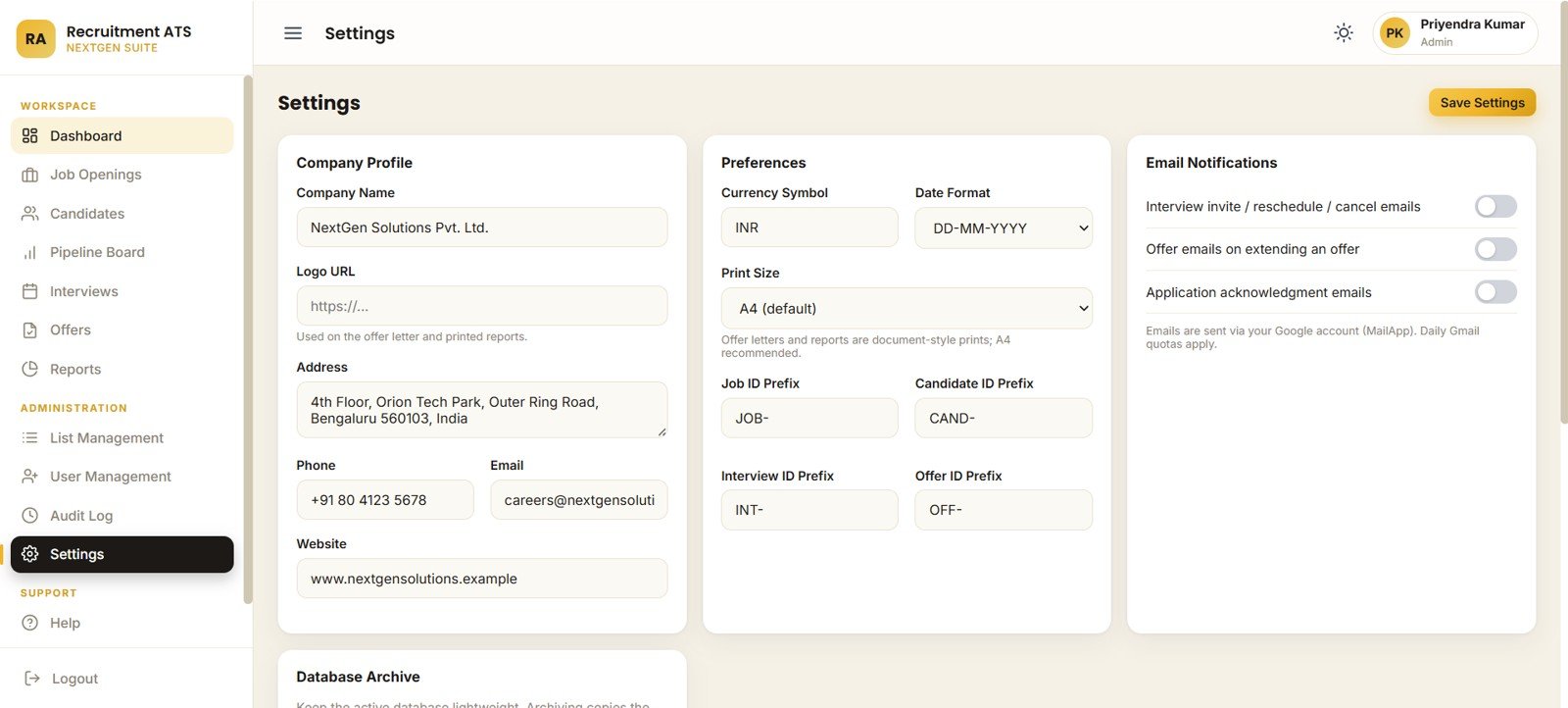Click the company Email field
Image resolution: width=1568 pixels, height=708 pixels.
pyautogui.click(x=579, y=500)
